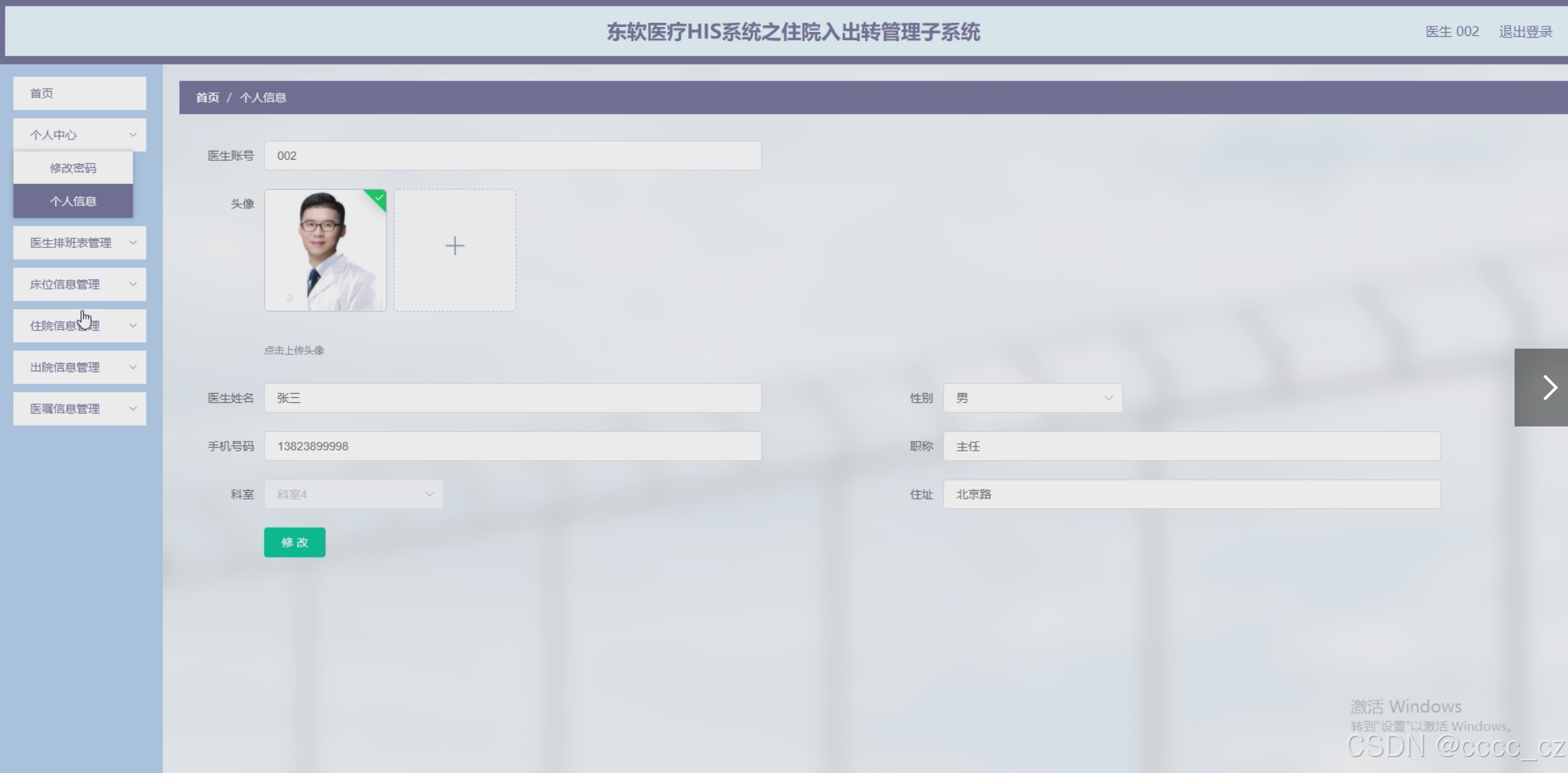Click the 医生姓名 input field
Screen dimensions: 1568x773
coord(512,398)
